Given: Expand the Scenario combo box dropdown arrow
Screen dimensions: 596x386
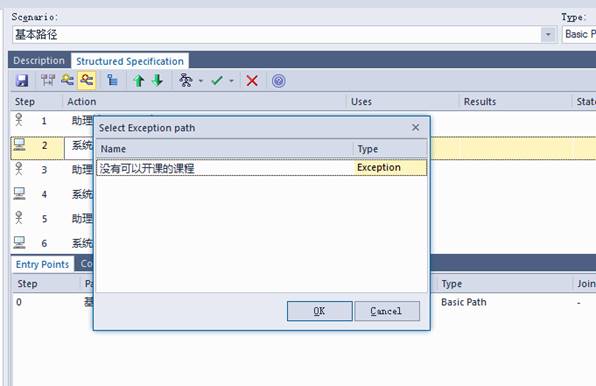Looking at the screenshot, I should point(548,35).
